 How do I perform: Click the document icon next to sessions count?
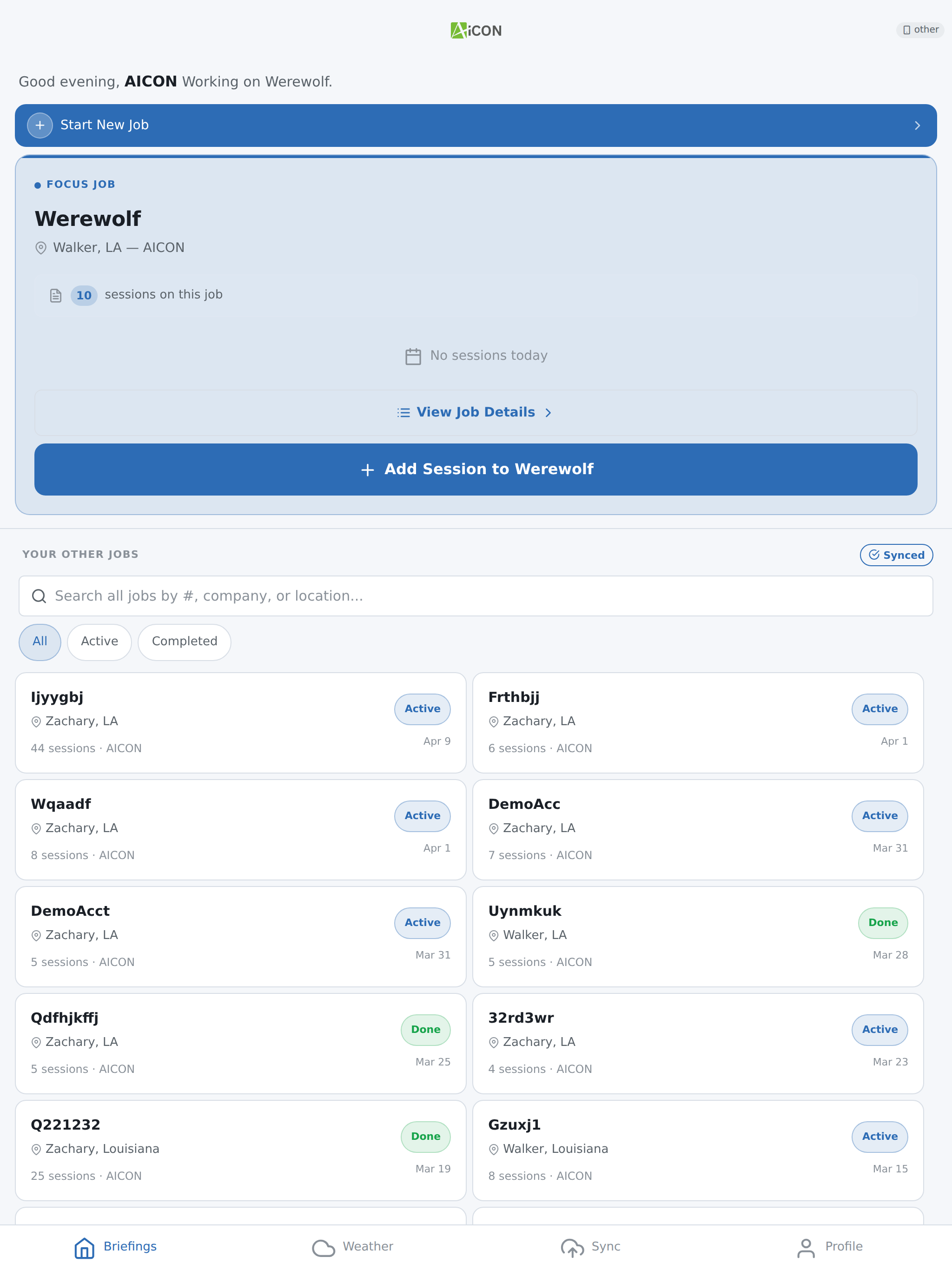click(56, 295)
